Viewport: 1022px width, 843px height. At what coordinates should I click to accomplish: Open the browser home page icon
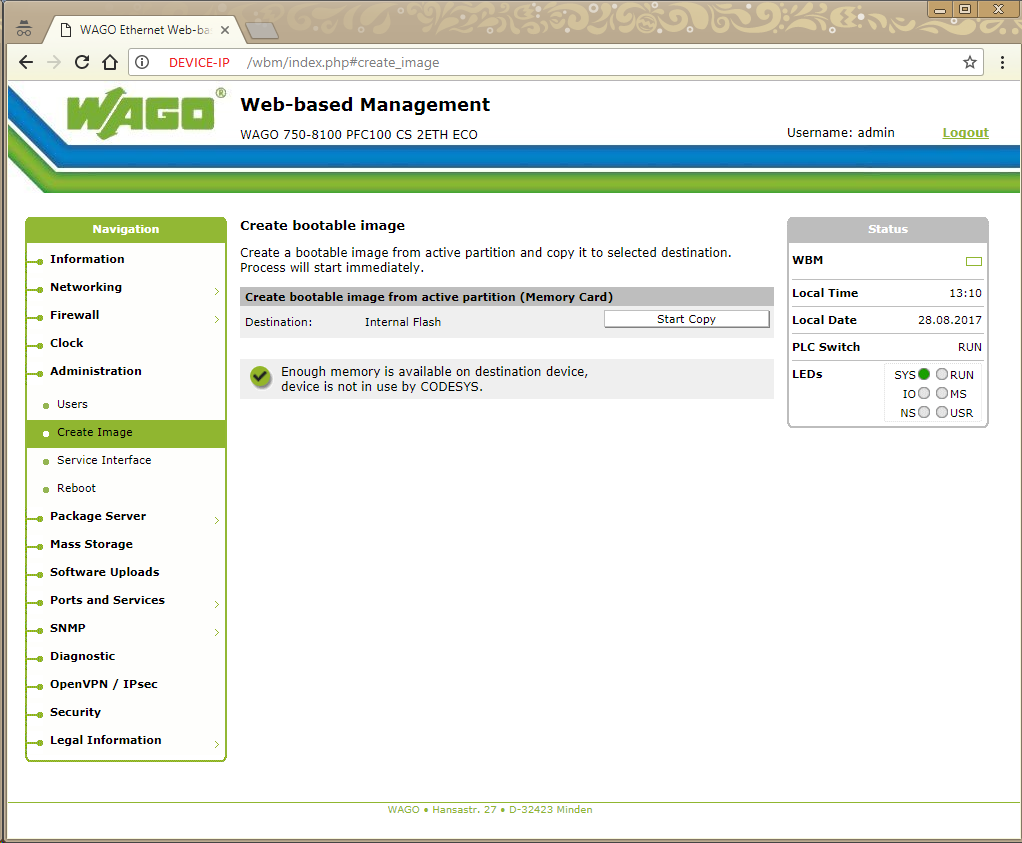coord(110,62)
